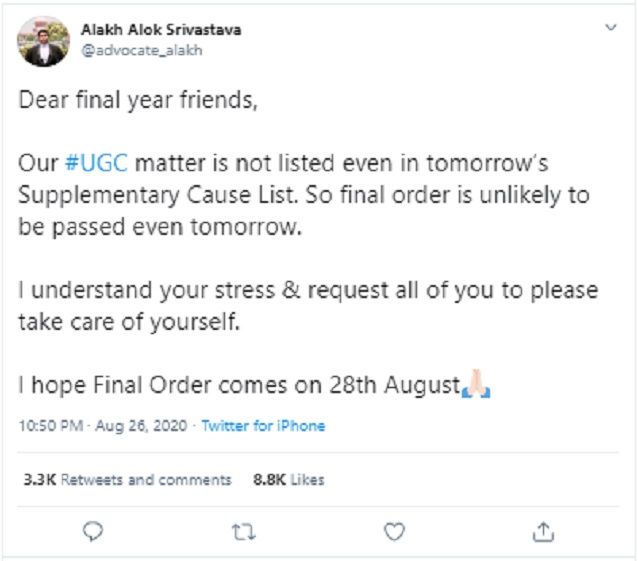The width and height of the screenshot is (638, 561).
Task: Click the praying hands emoji
Action: click(x=475, y=384)
